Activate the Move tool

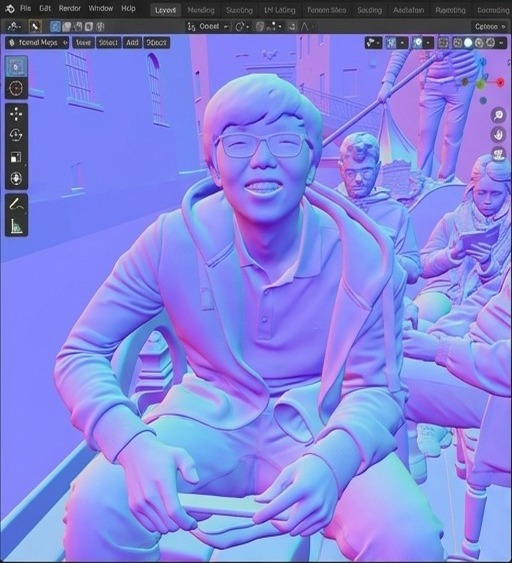tap(16, 114)
